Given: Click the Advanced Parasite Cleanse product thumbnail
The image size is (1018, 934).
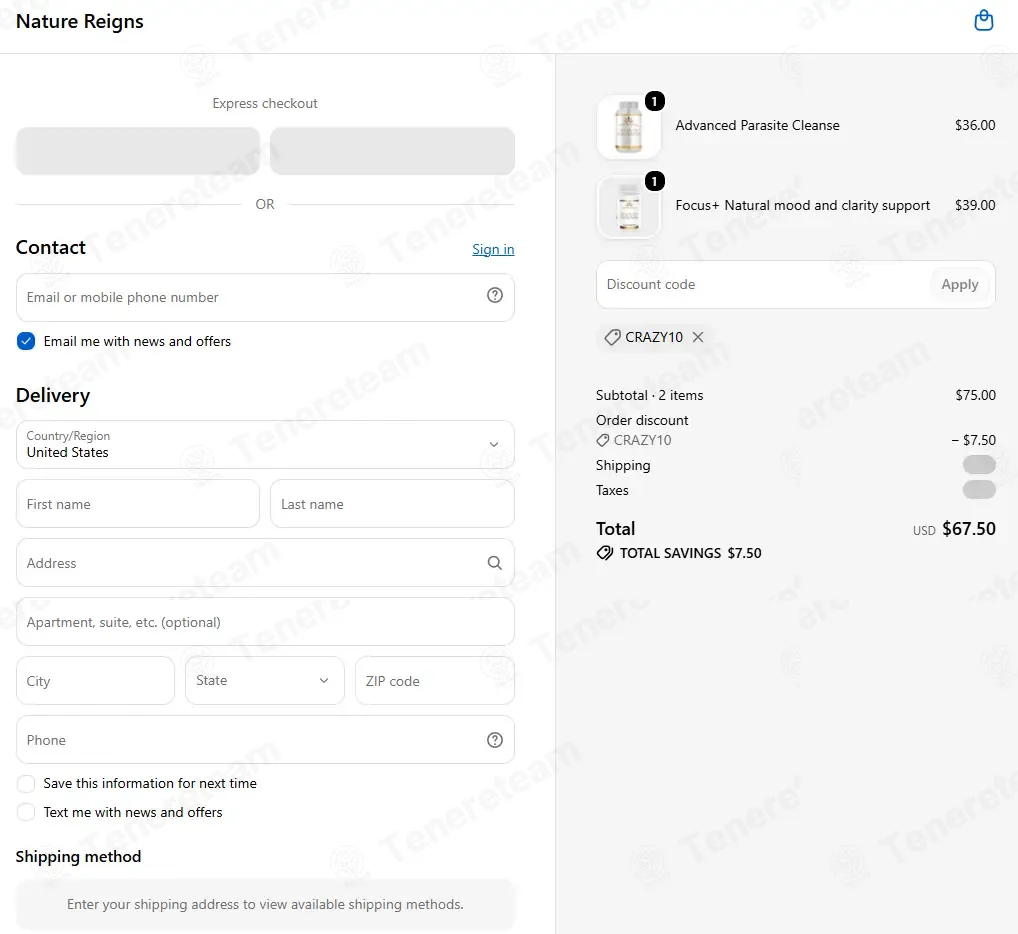Looking at the screenshot, I should point(628,127).
